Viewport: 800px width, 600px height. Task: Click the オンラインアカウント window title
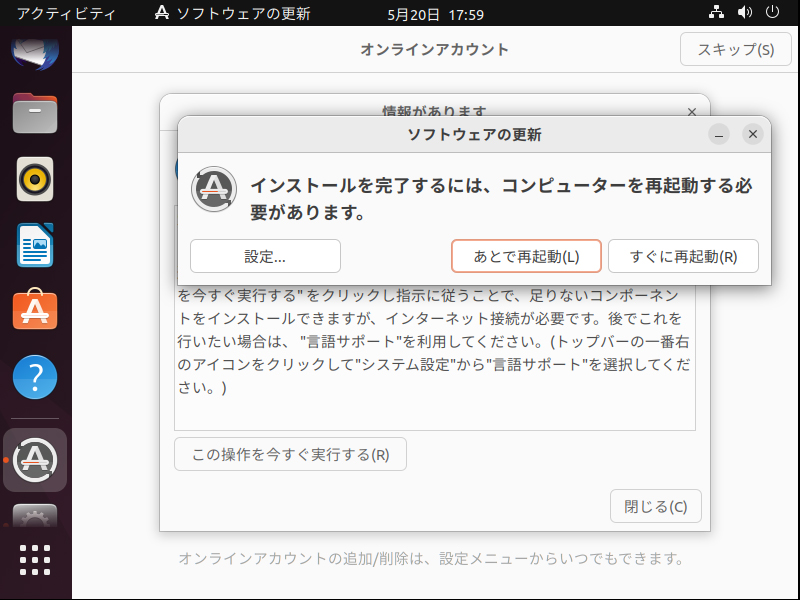point(435,49)
